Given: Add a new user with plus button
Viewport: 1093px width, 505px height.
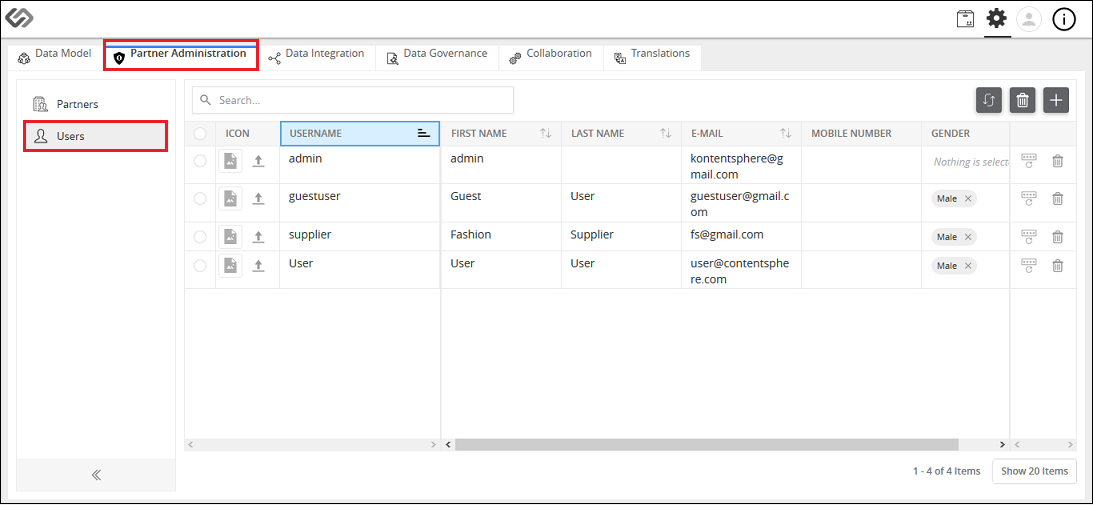Looking at the screenshot, I should tap(1056, 100).
